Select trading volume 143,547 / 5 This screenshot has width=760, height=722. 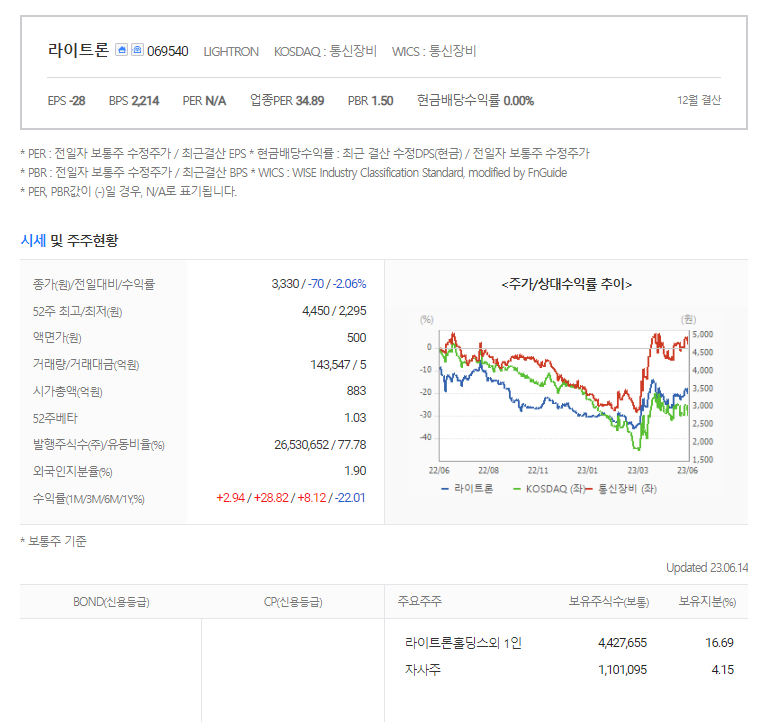tap(338, 364)
